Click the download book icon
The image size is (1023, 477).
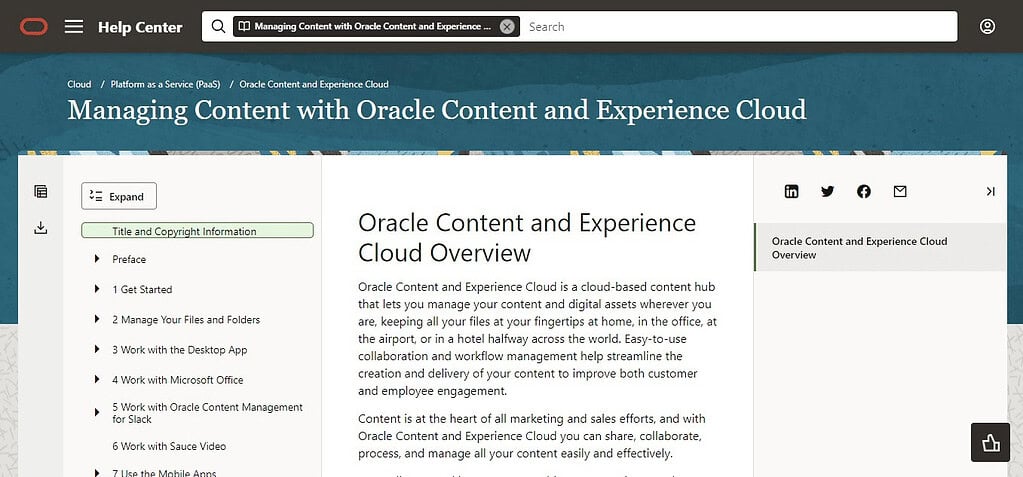click(x=41, y=228)
